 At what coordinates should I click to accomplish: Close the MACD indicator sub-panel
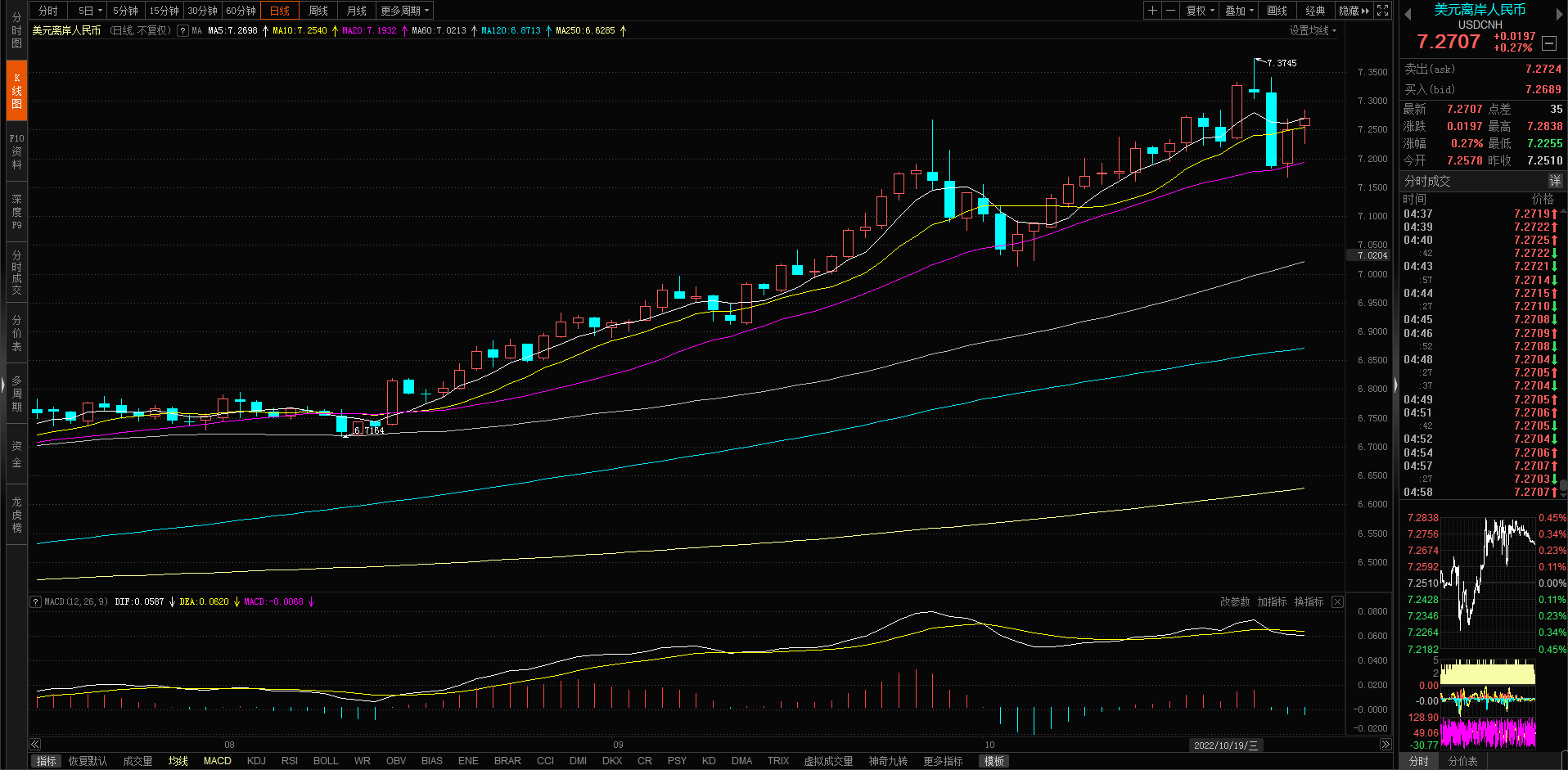click(x=1337, y=602)
